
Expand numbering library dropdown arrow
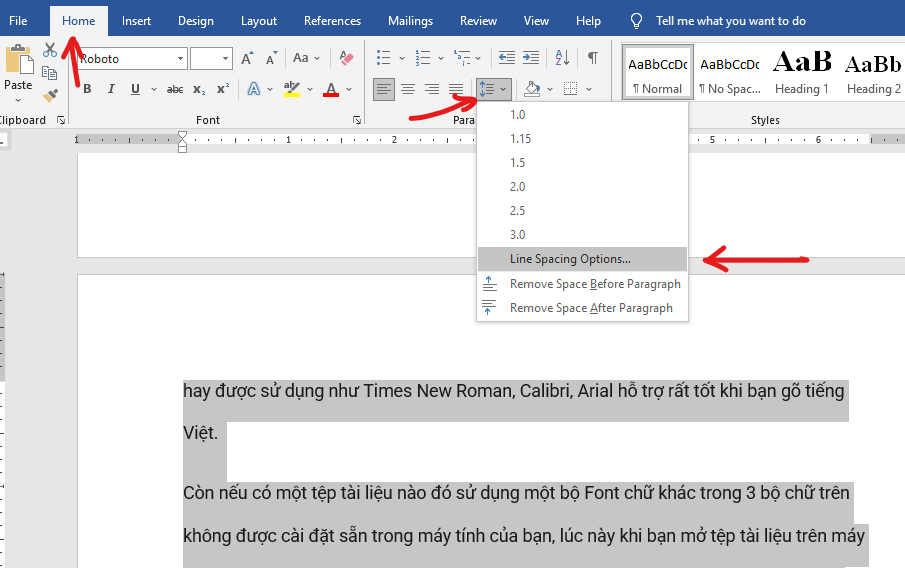441,58
